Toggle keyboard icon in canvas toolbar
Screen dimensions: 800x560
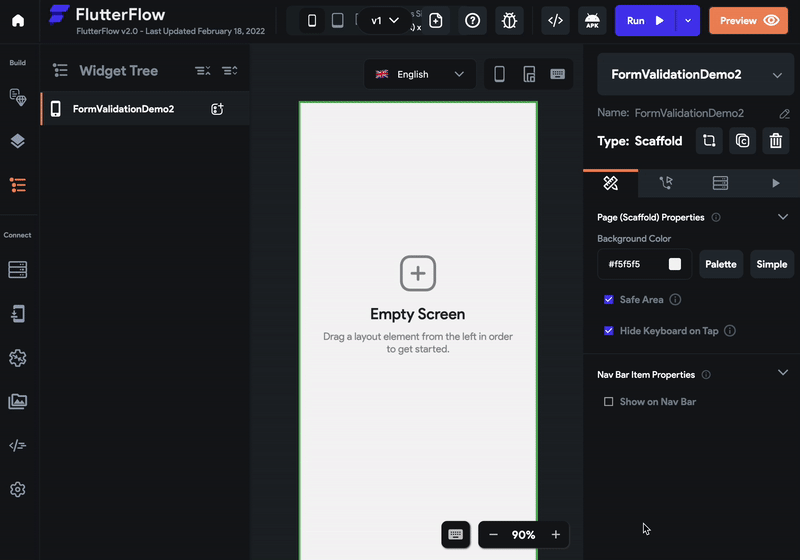pos(558,74)
